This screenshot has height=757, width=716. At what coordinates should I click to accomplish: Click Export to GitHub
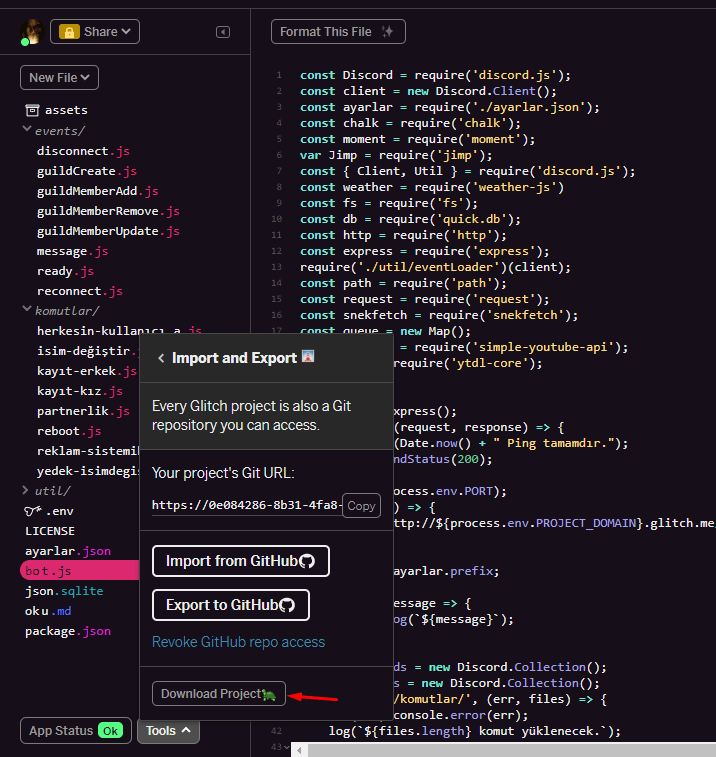pos(230,605)
